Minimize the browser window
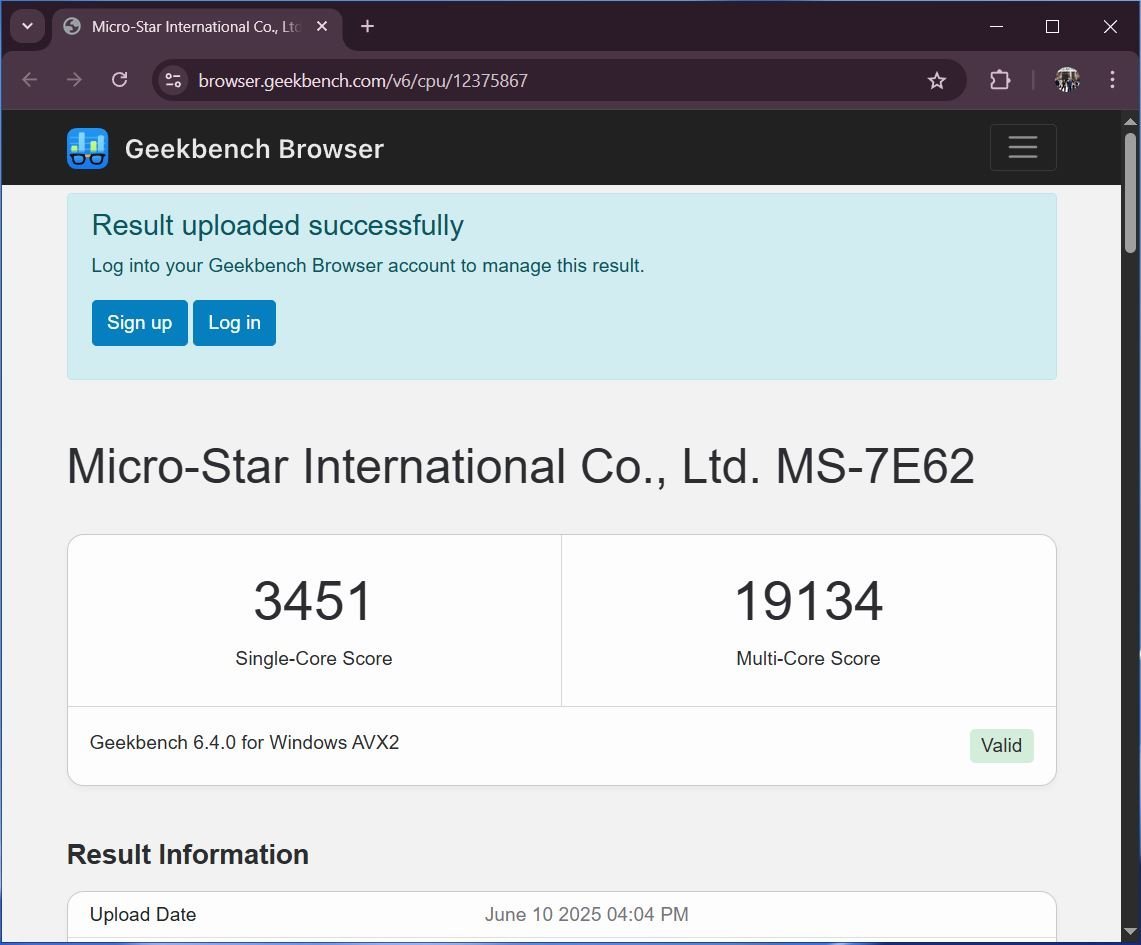The height and width of the screenshot is (945, 1141). 996,27
